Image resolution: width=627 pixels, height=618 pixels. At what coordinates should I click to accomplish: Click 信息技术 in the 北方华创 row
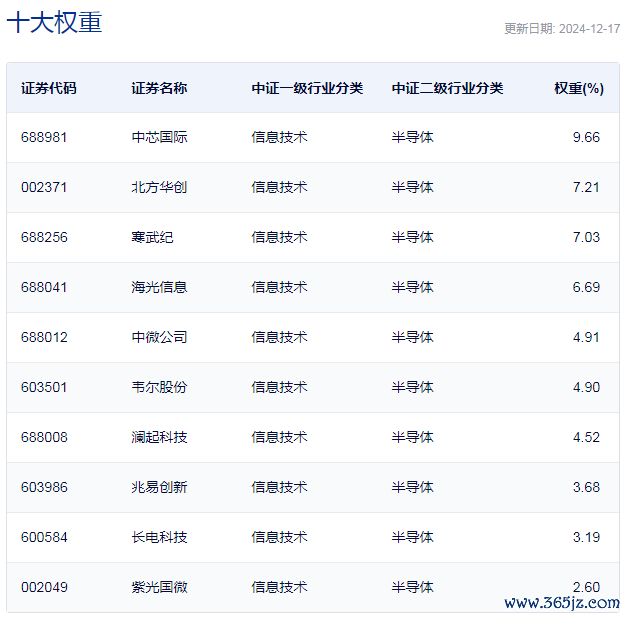tap(279, 187)
